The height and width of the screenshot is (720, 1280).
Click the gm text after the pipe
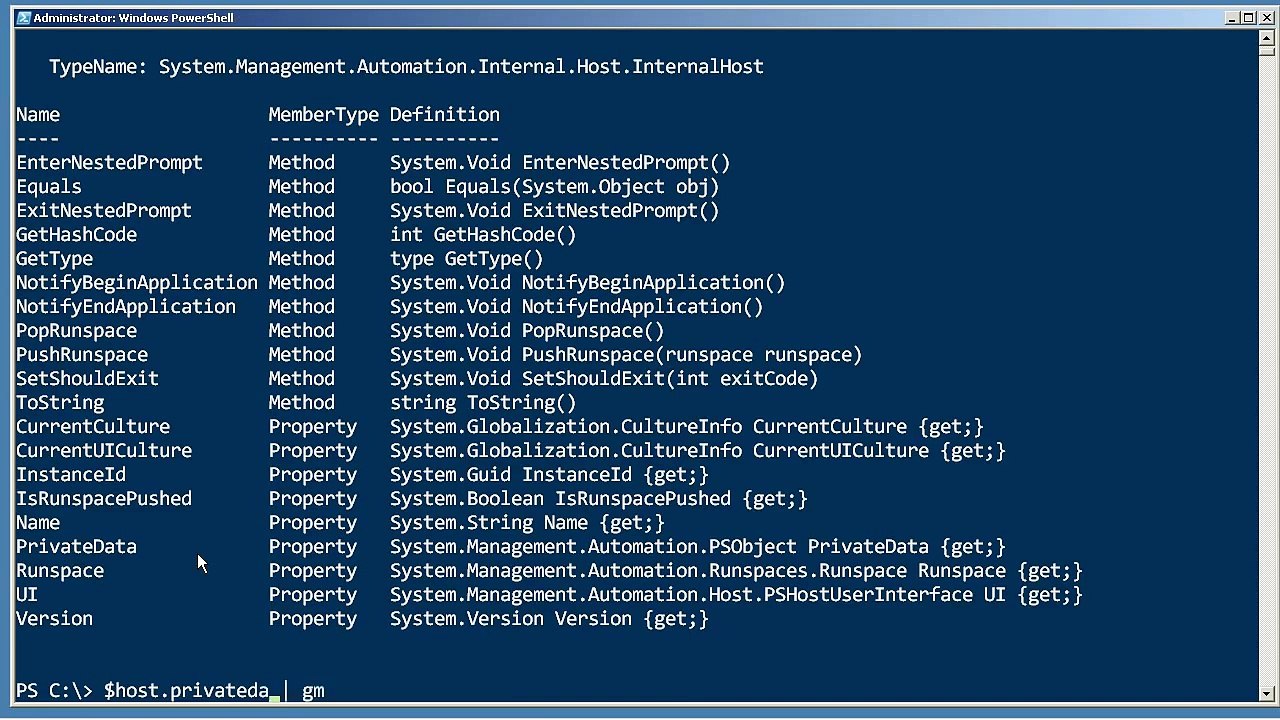313,691
